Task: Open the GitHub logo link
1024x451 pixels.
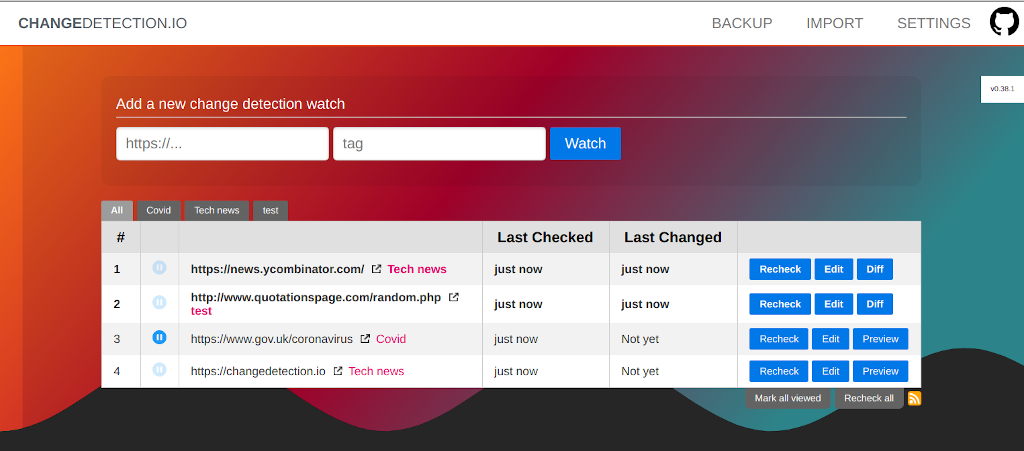Action: click(x=1004, y=23)
